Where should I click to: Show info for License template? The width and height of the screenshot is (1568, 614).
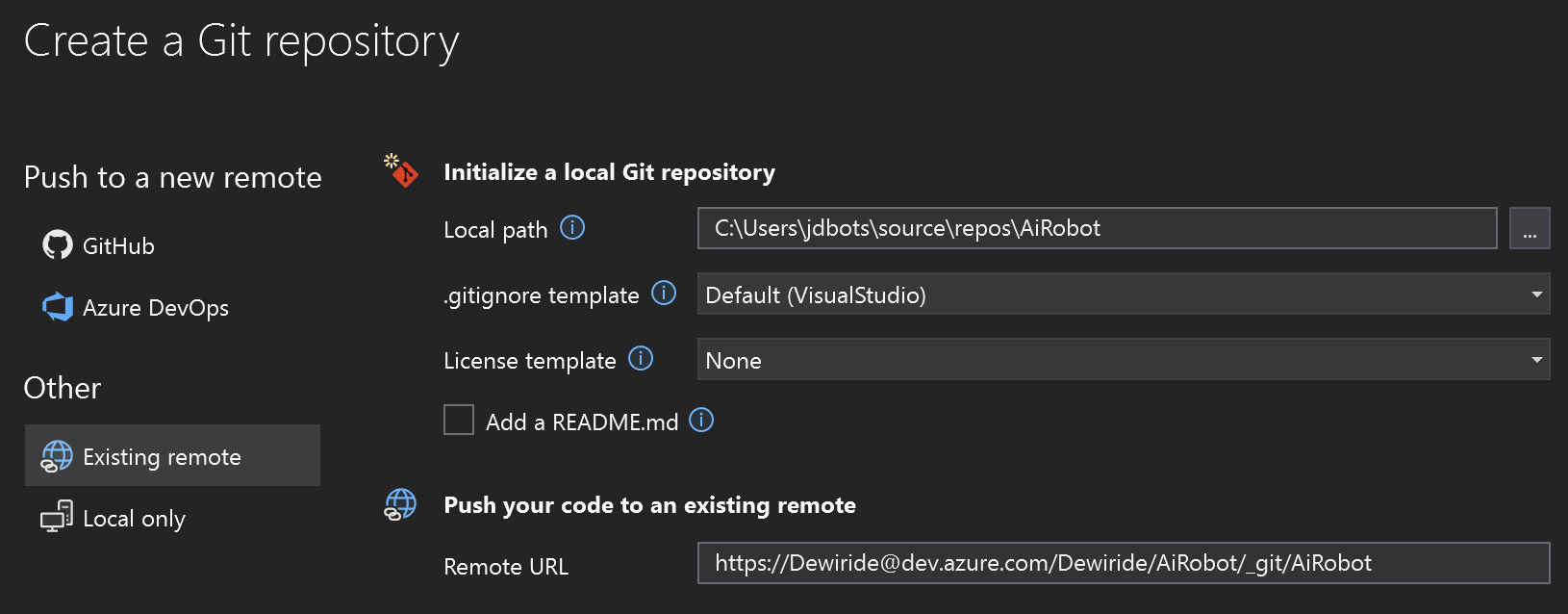coord(641,359)
